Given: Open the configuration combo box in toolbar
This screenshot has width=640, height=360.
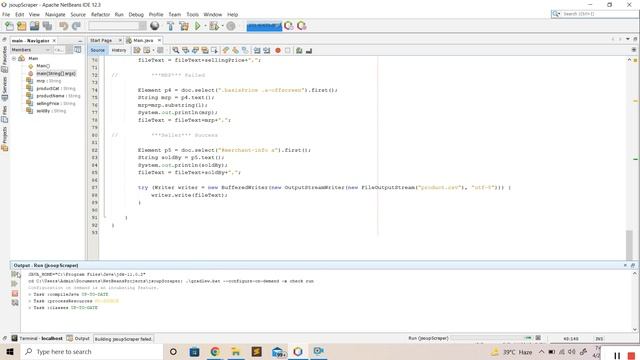Looking at the screenshot, I should (x=118, y=26).
